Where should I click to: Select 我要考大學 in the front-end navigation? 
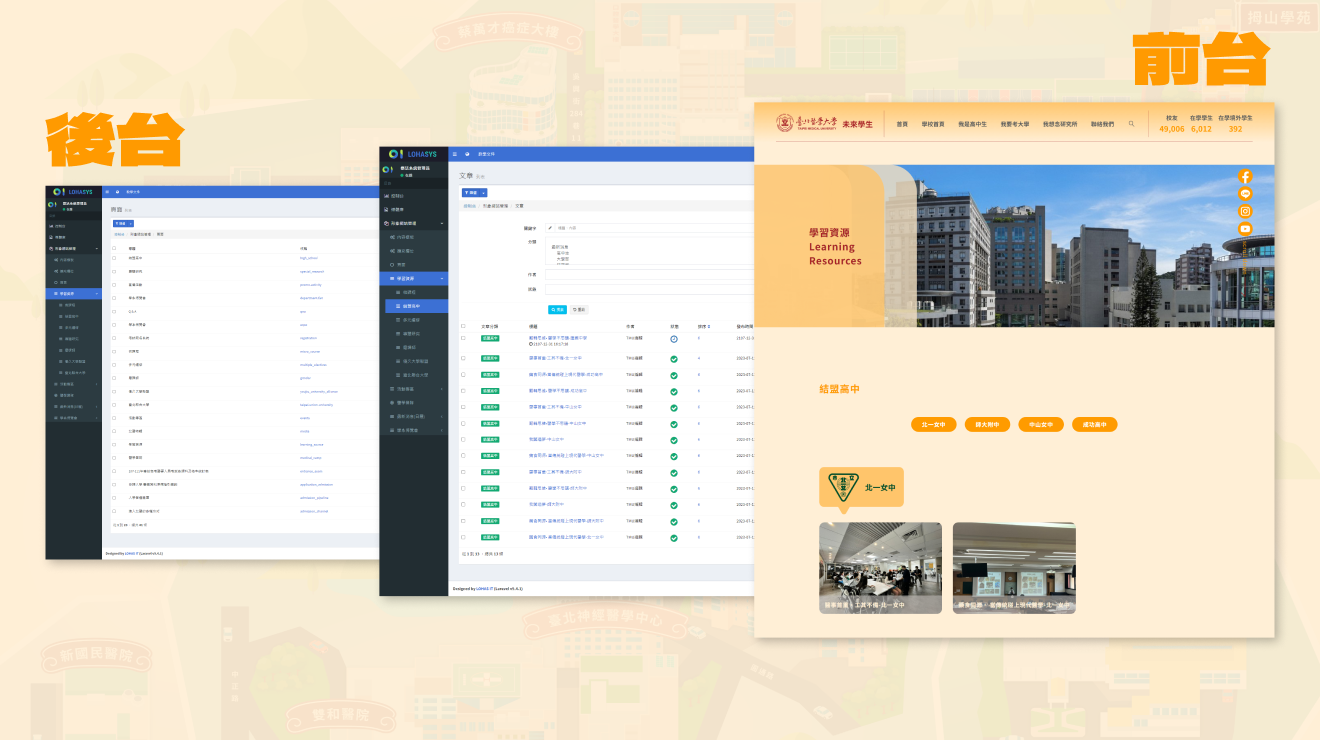1015,124
